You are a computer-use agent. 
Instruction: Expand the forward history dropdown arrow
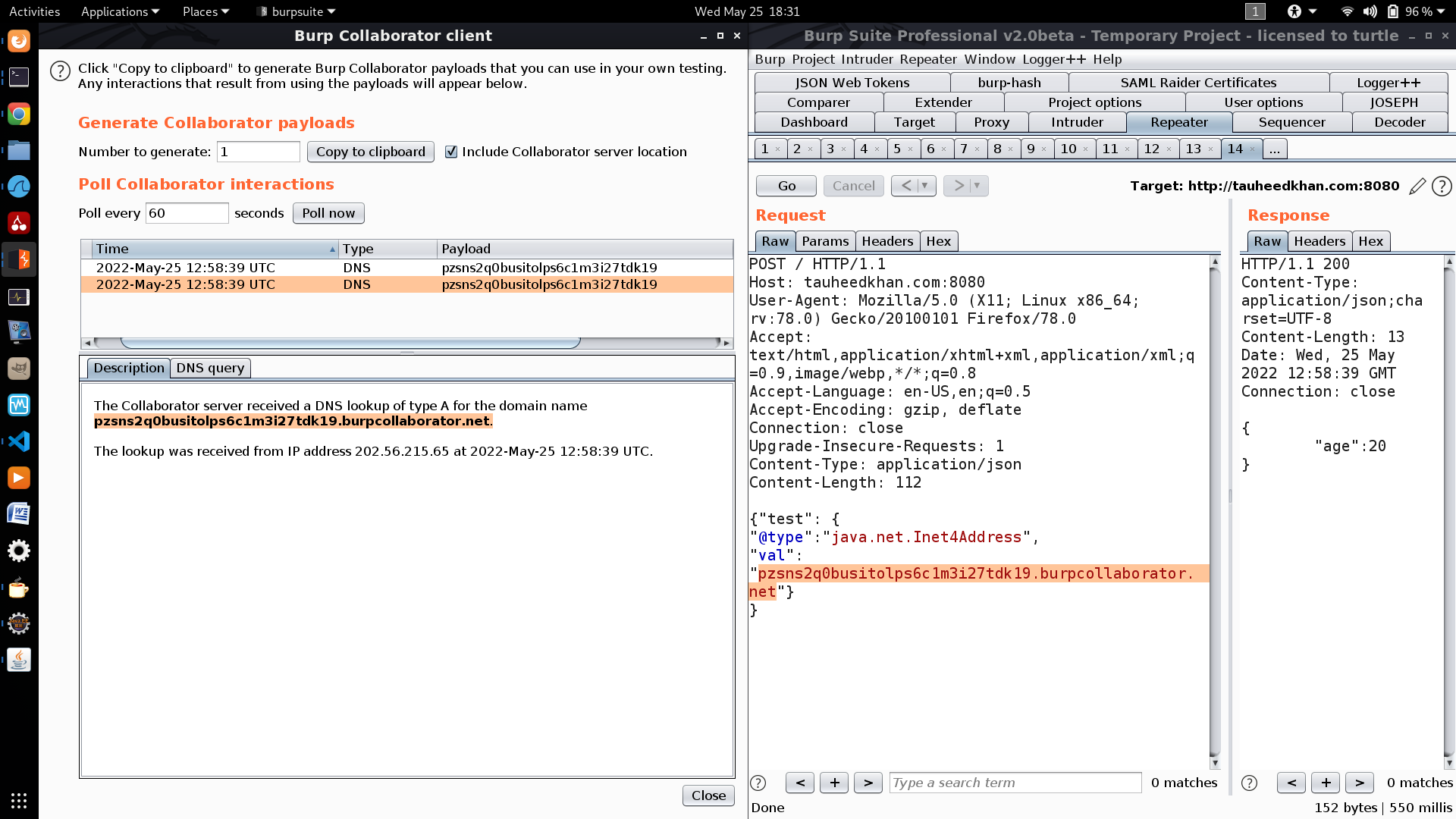pos(977,186)
